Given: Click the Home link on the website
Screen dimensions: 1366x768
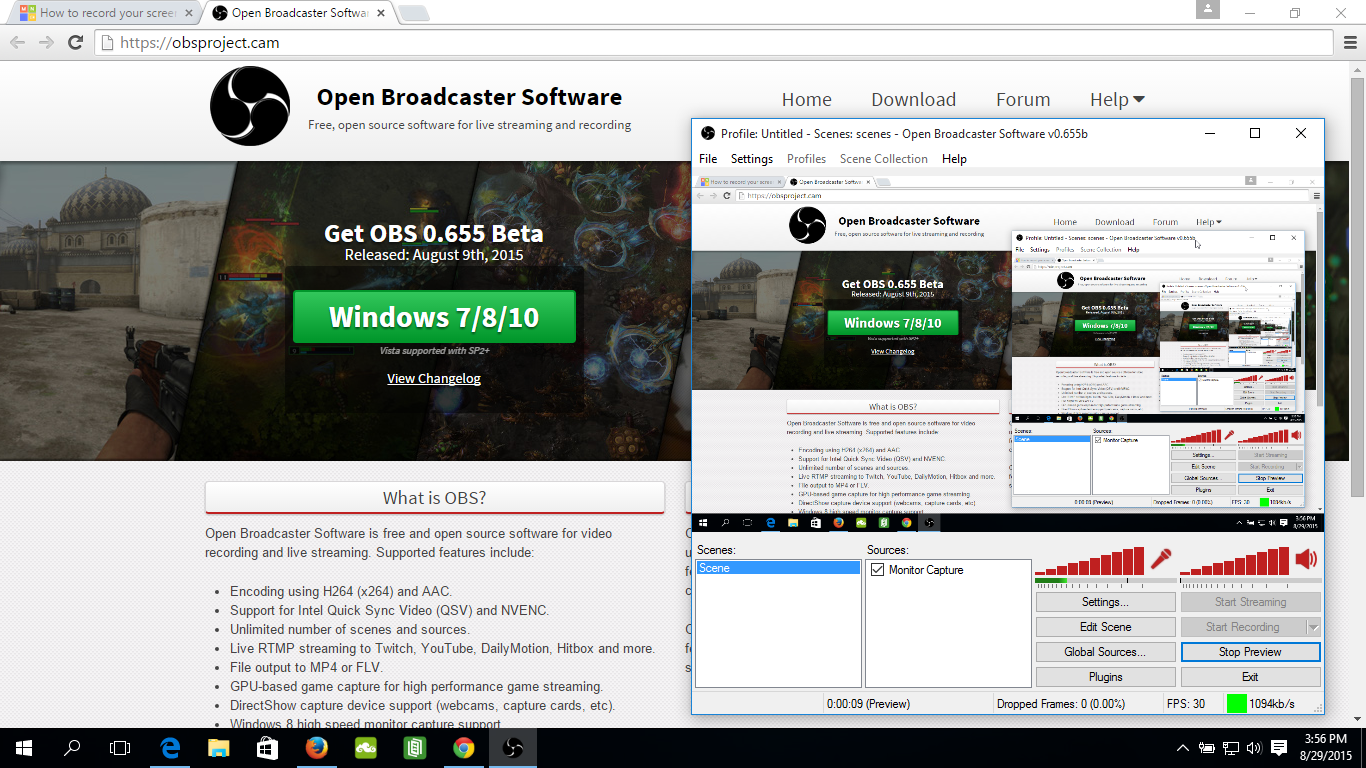Looking at the screenshot, I should [807, 99].
